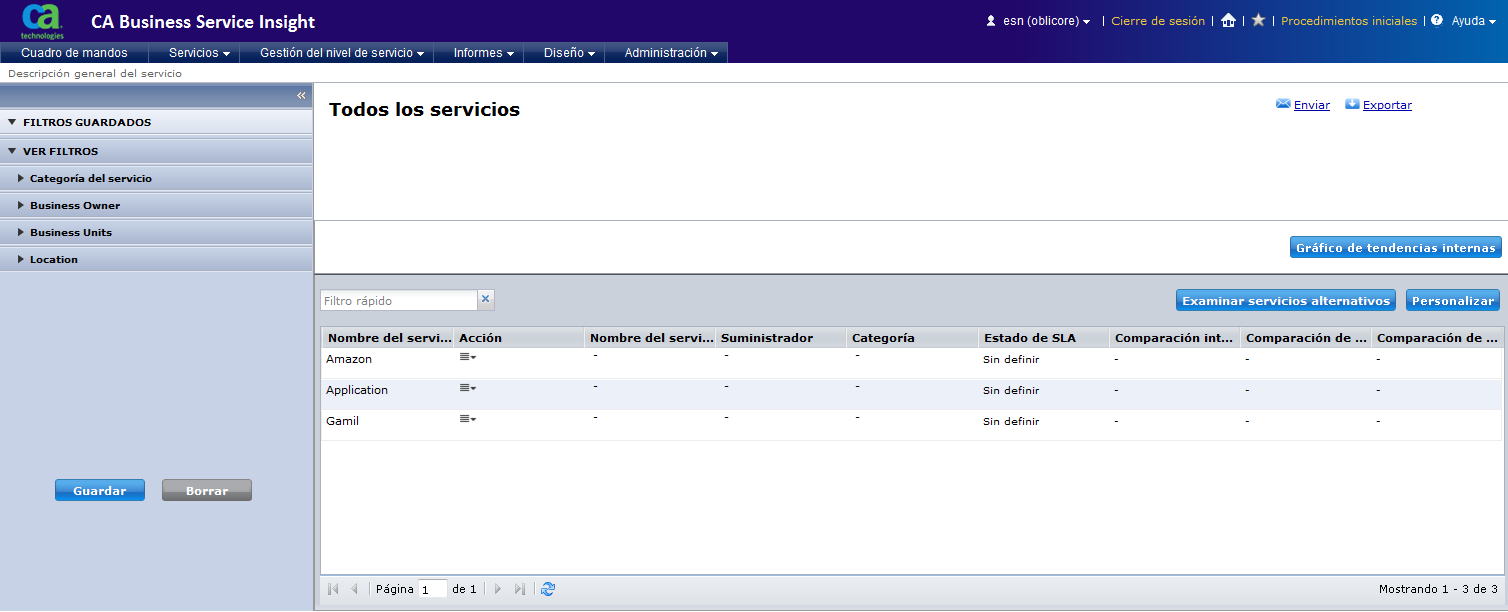Viewport: 1508px width, 612px height.
Task: Clear the quick filter with X icon
Action: pos(486,299)
